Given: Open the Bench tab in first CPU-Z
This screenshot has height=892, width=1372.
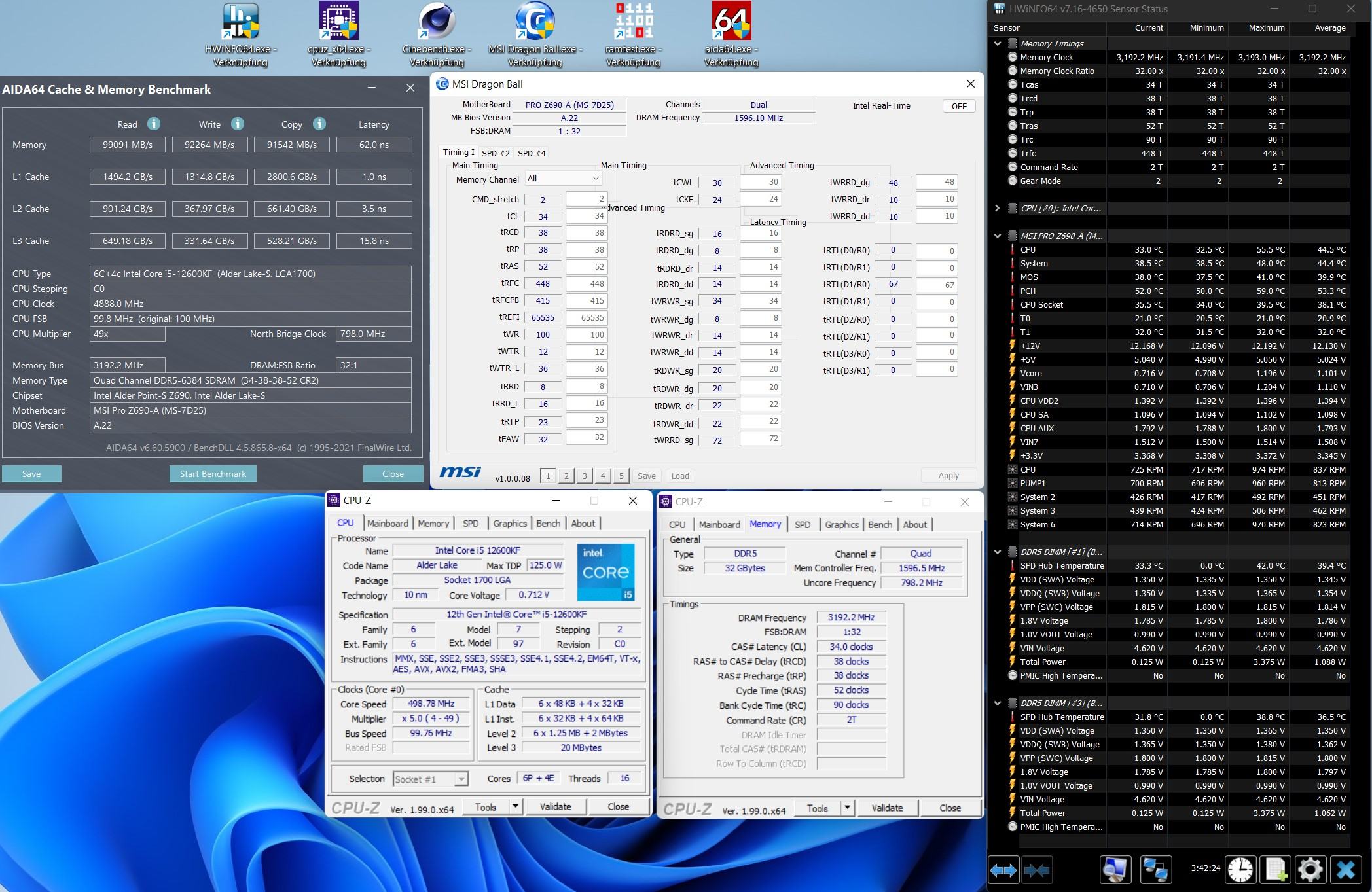Looking at the screenshot, I should (548, 523).
